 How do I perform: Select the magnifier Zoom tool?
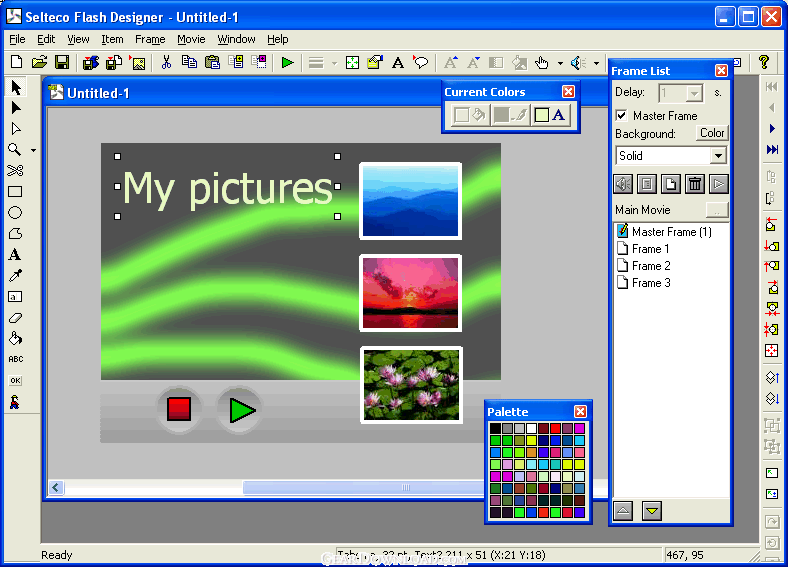point(15,150)
